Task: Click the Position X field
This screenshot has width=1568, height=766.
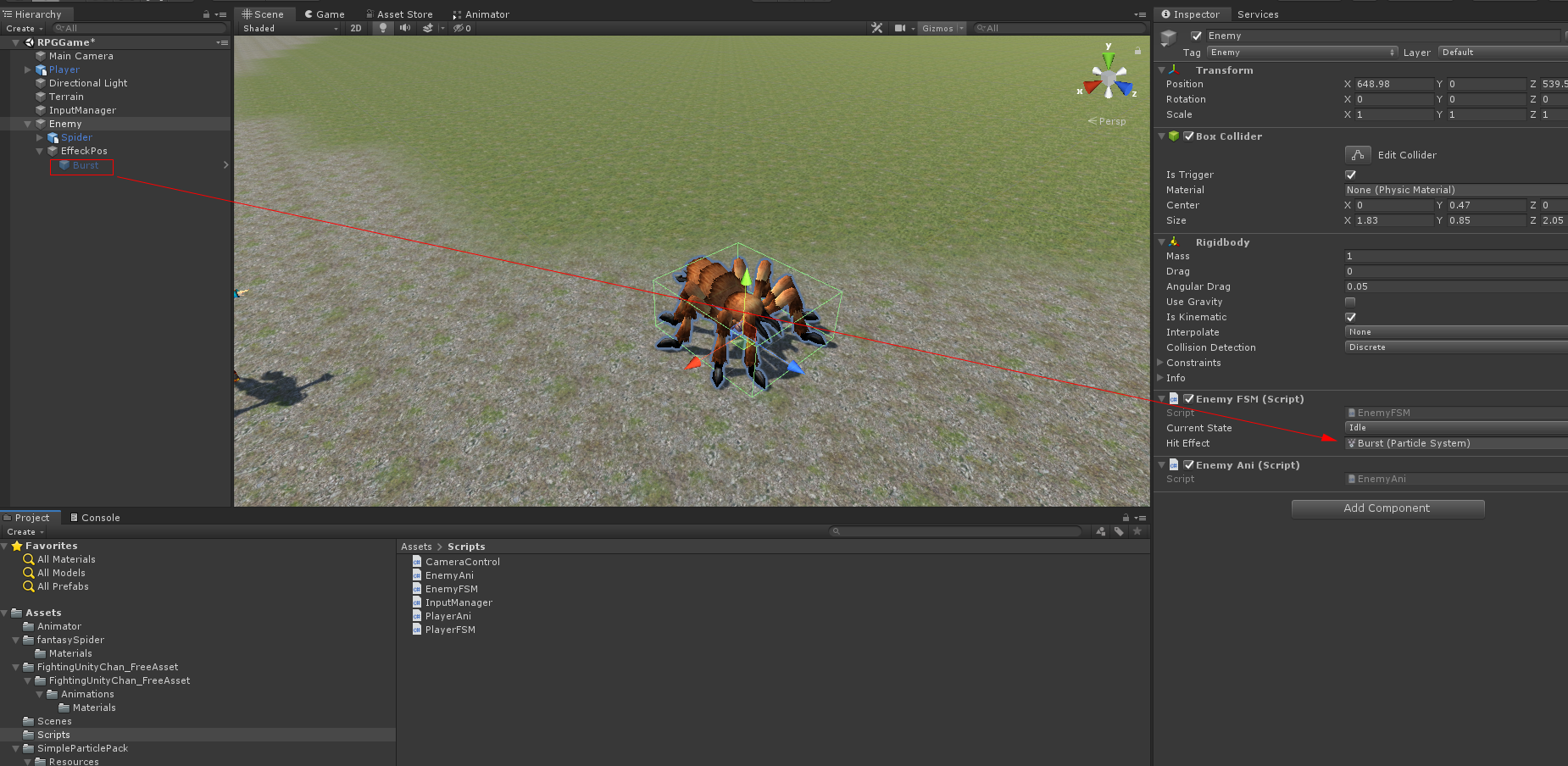Action: [x=1393, y=84]
